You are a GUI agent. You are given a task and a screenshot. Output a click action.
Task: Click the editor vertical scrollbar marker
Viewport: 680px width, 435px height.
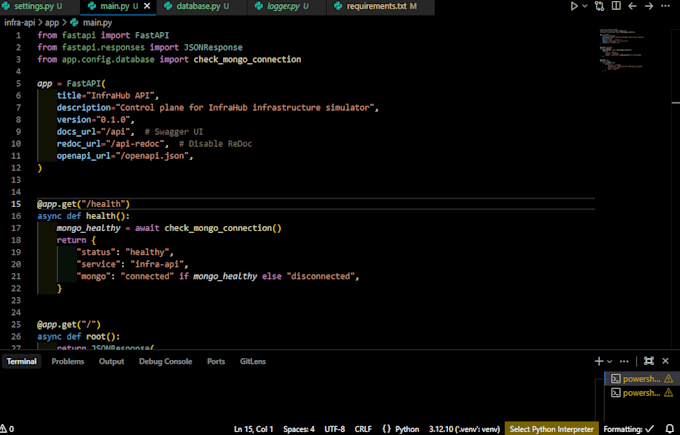676,103
